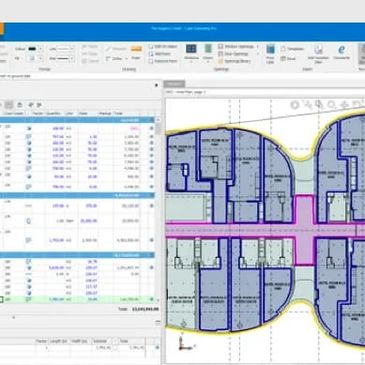365x365 pixels.
Task: Click the steering wheel navigation icon on plan
Action: (294, 105)
